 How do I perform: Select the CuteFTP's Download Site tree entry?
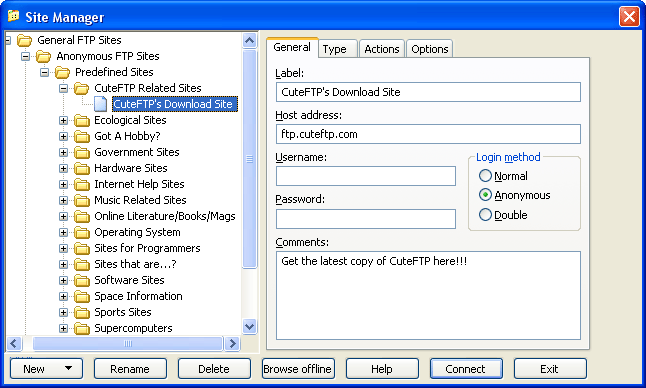175,104
